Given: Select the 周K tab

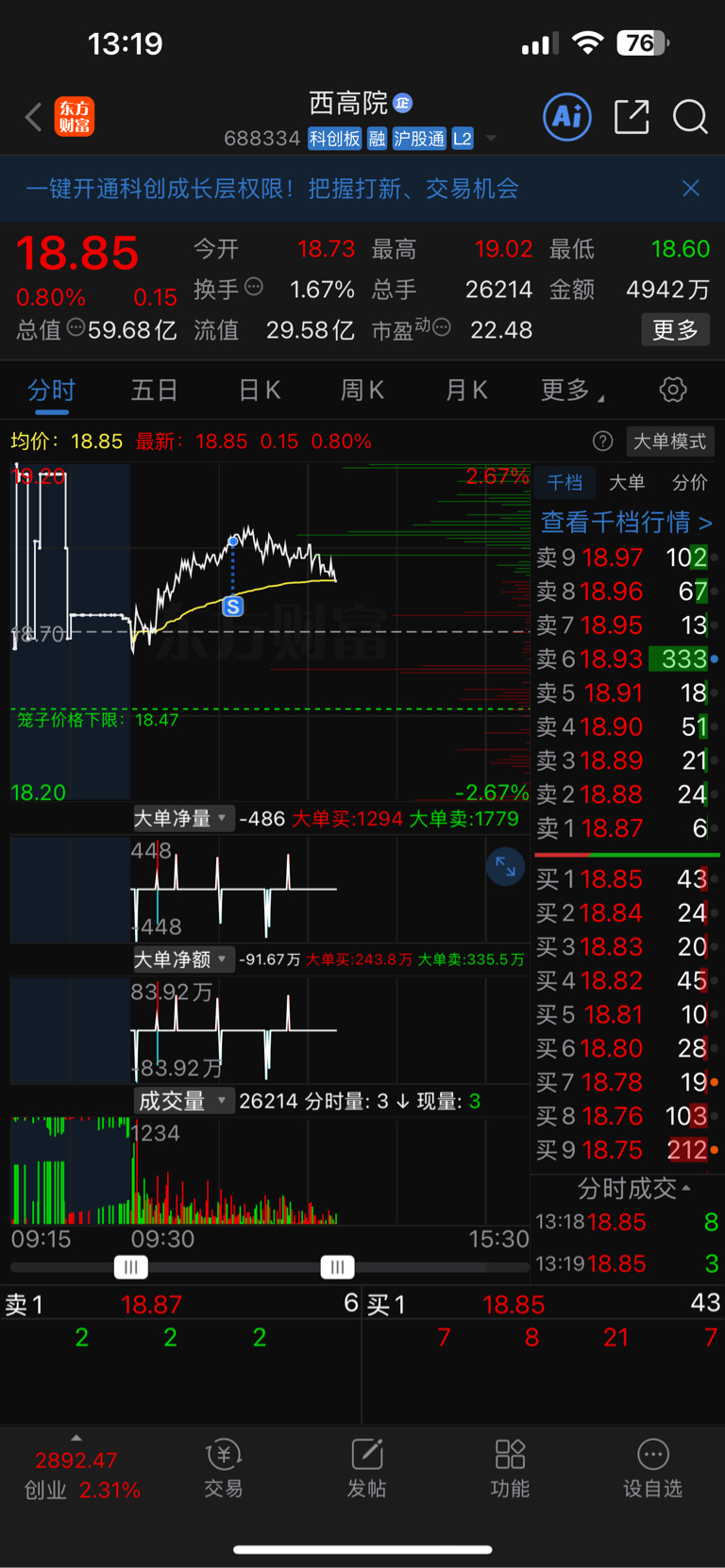Looking at the screenshot, I should [x=362, y=390].
